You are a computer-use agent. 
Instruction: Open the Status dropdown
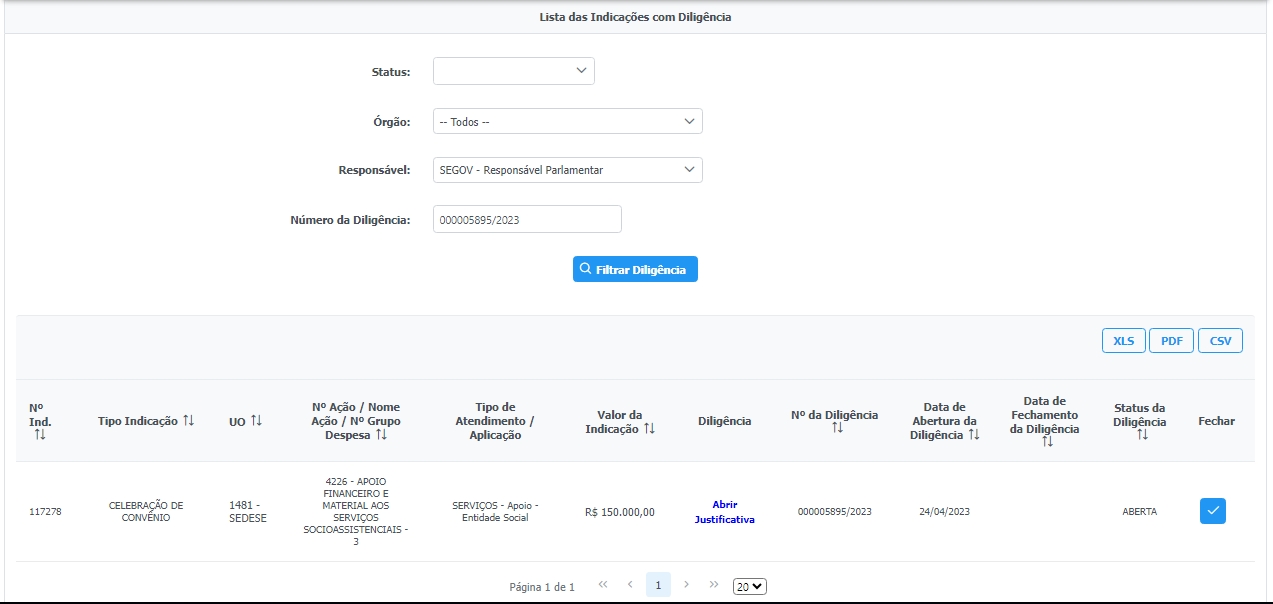click(x=513, y=71)
